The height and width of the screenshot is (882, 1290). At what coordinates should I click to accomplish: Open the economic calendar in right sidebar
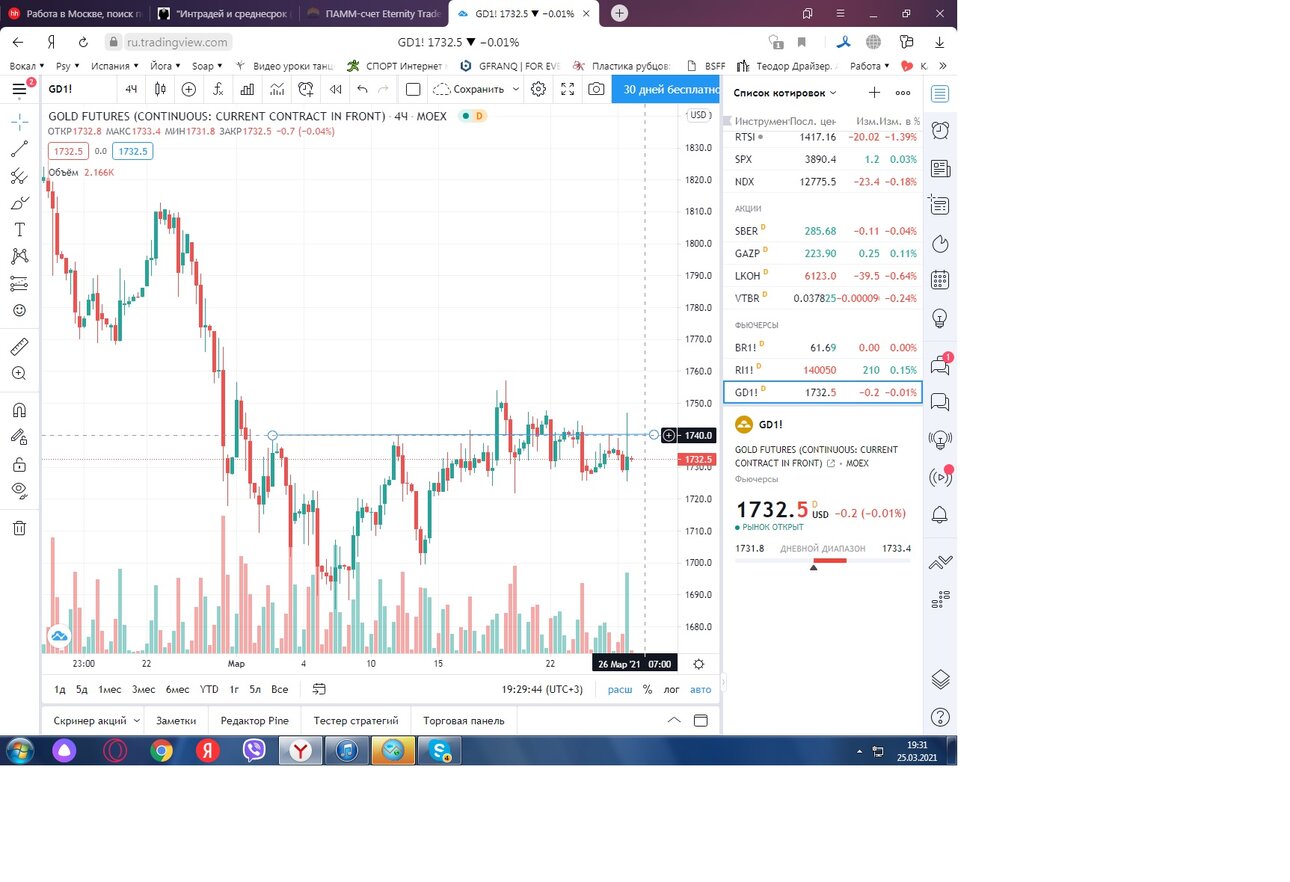pyautogui.click(x=939, y=280)
